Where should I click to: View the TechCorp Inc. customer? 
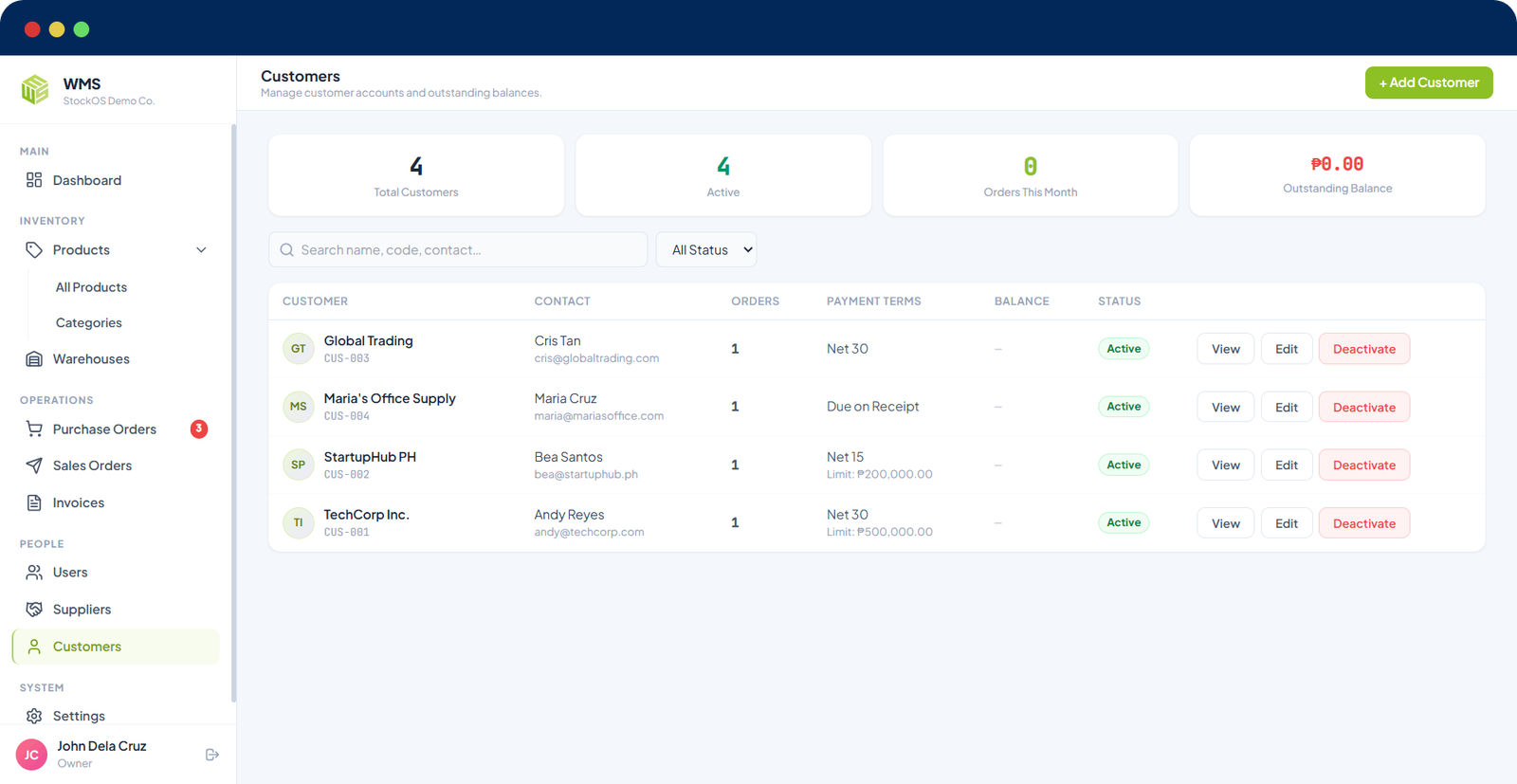point(1226,523)
